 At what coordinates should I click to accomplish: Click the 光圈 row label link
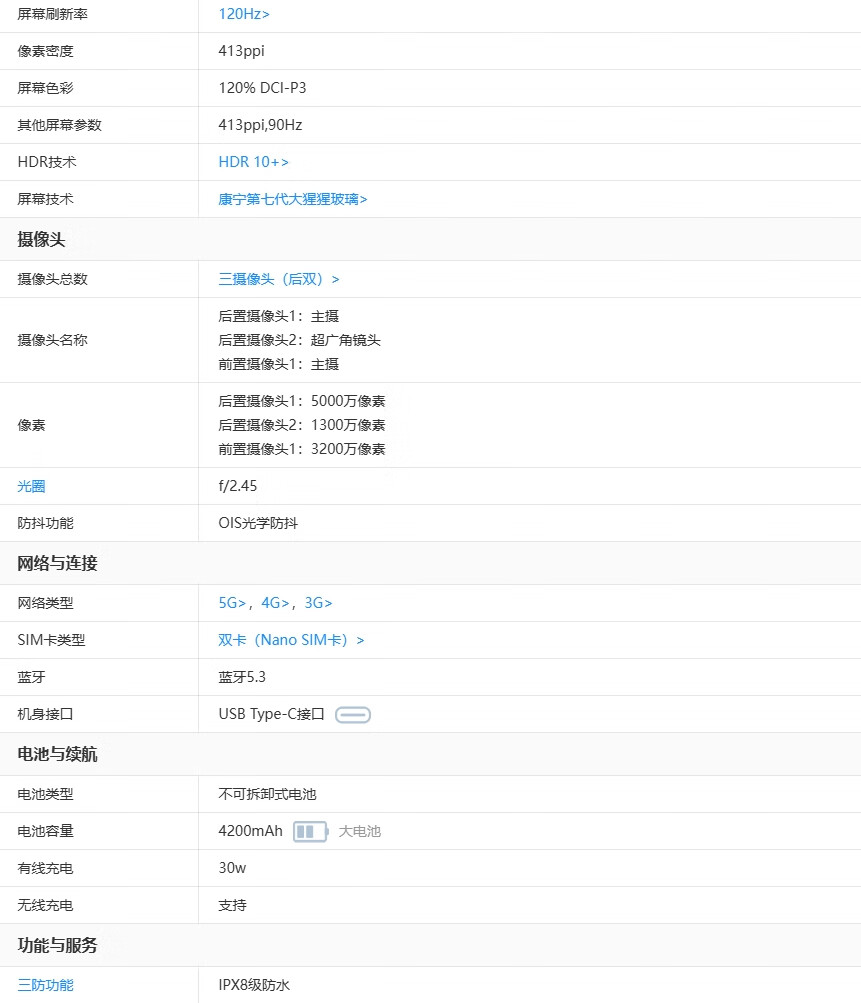point(31,485)
